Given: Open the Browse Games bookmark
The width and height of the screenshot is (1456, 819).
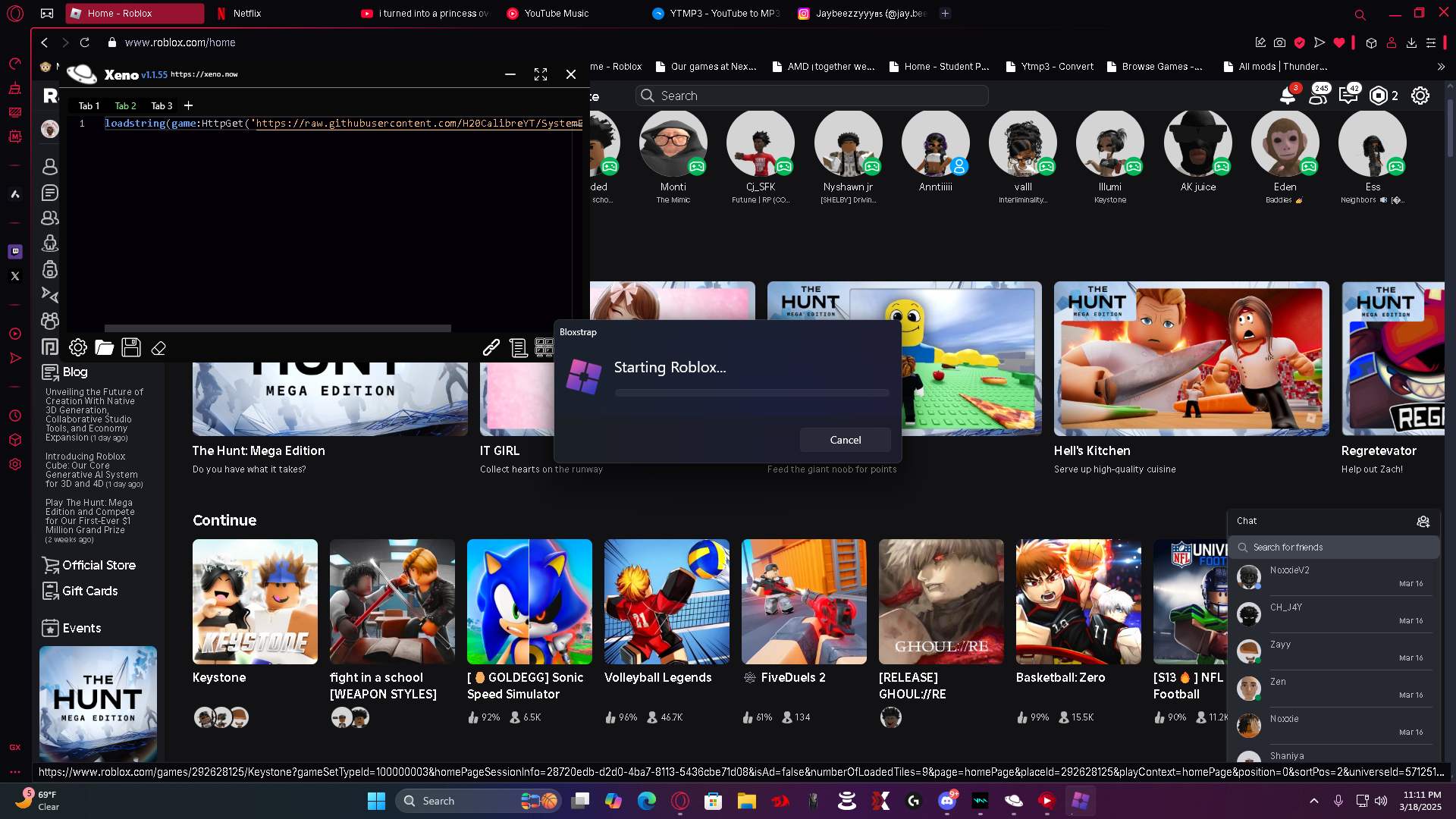Looking at the screenshot, I should click(x=1154, y=67).
